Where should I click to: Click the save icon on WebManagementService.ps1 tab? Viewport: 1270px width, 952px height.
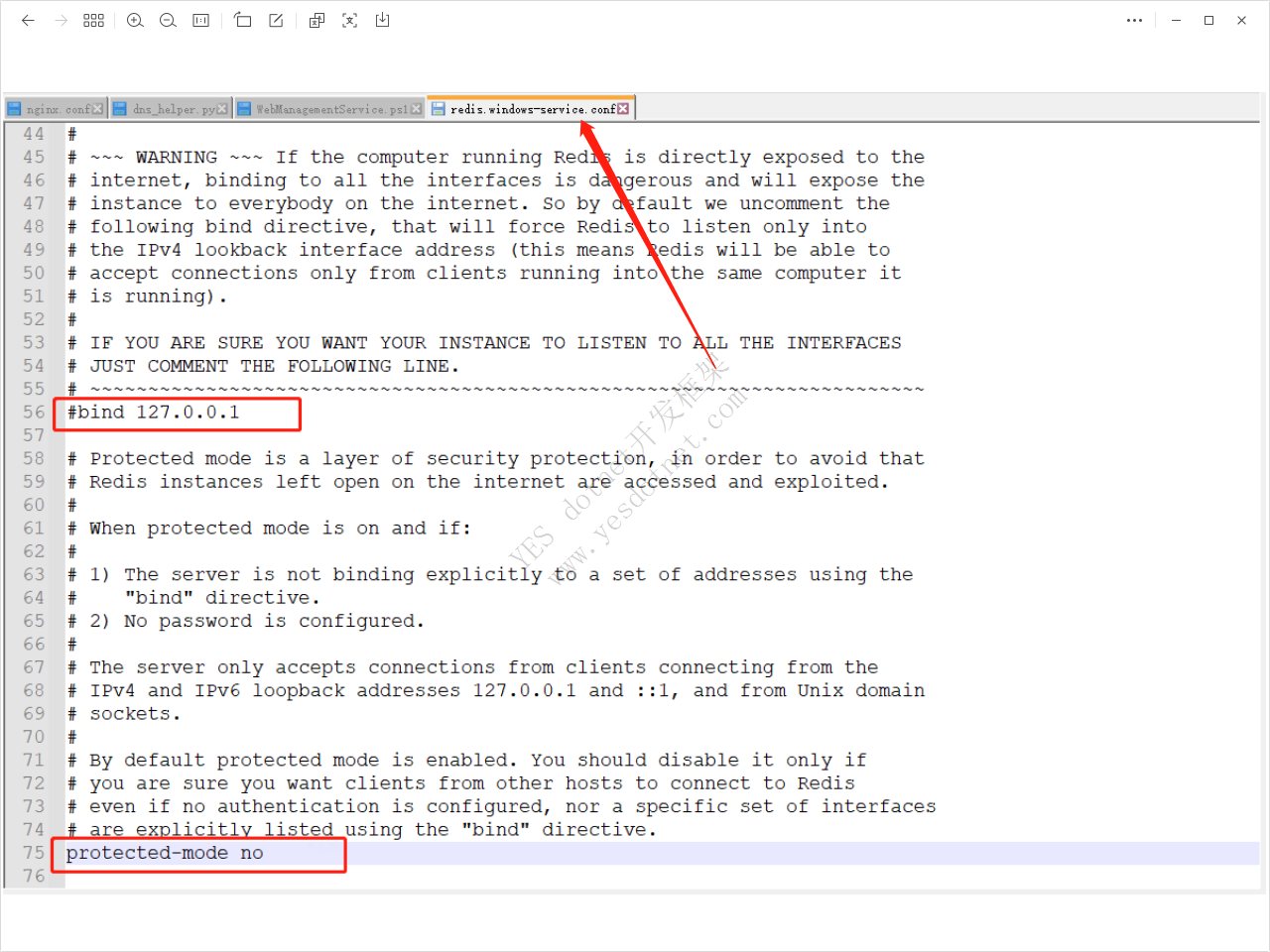click(244, 109)
